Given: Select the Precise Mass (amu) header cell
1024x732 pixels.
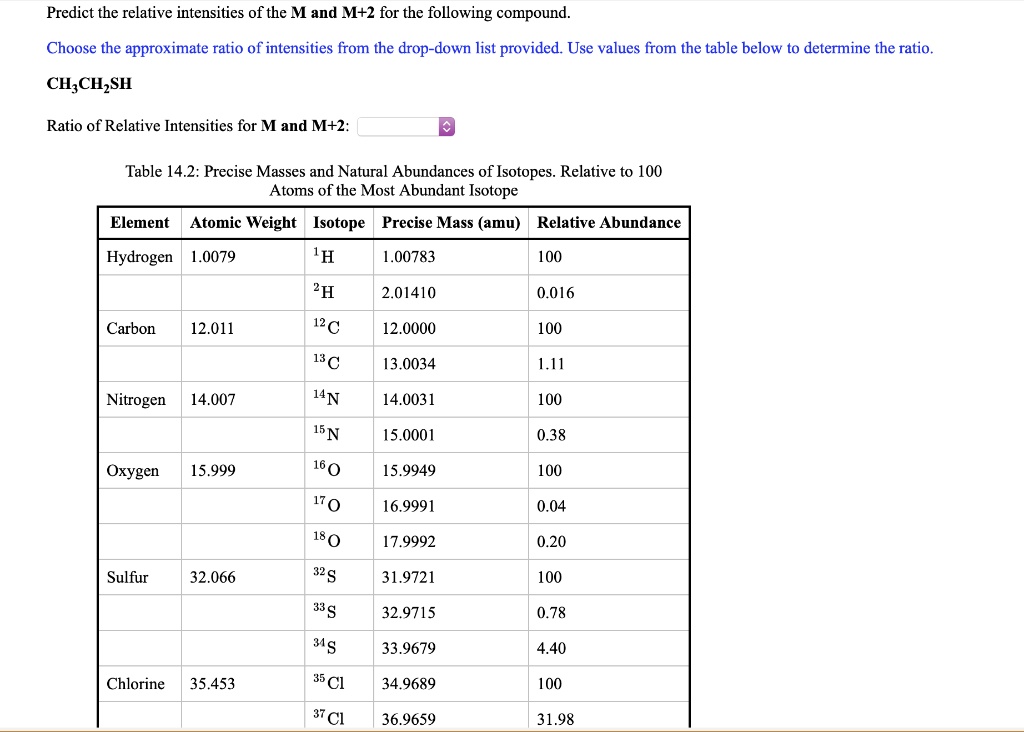Looking at the screenshot, I should 448,222.
